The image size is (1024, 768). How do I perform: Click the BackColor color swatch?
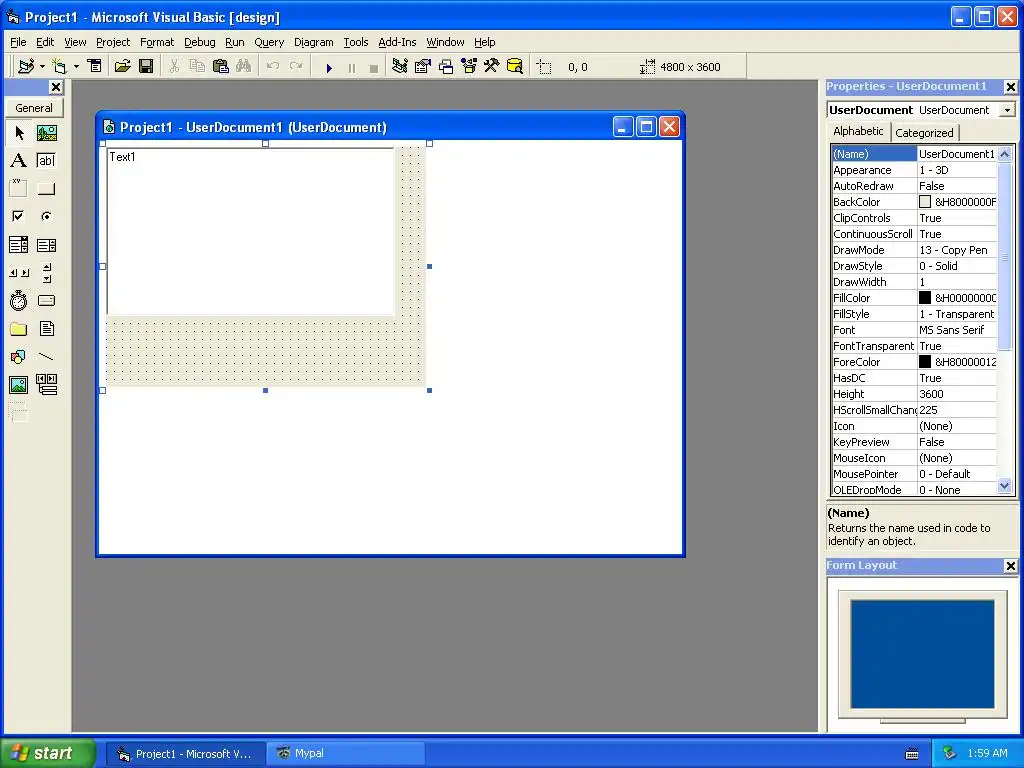925,202
